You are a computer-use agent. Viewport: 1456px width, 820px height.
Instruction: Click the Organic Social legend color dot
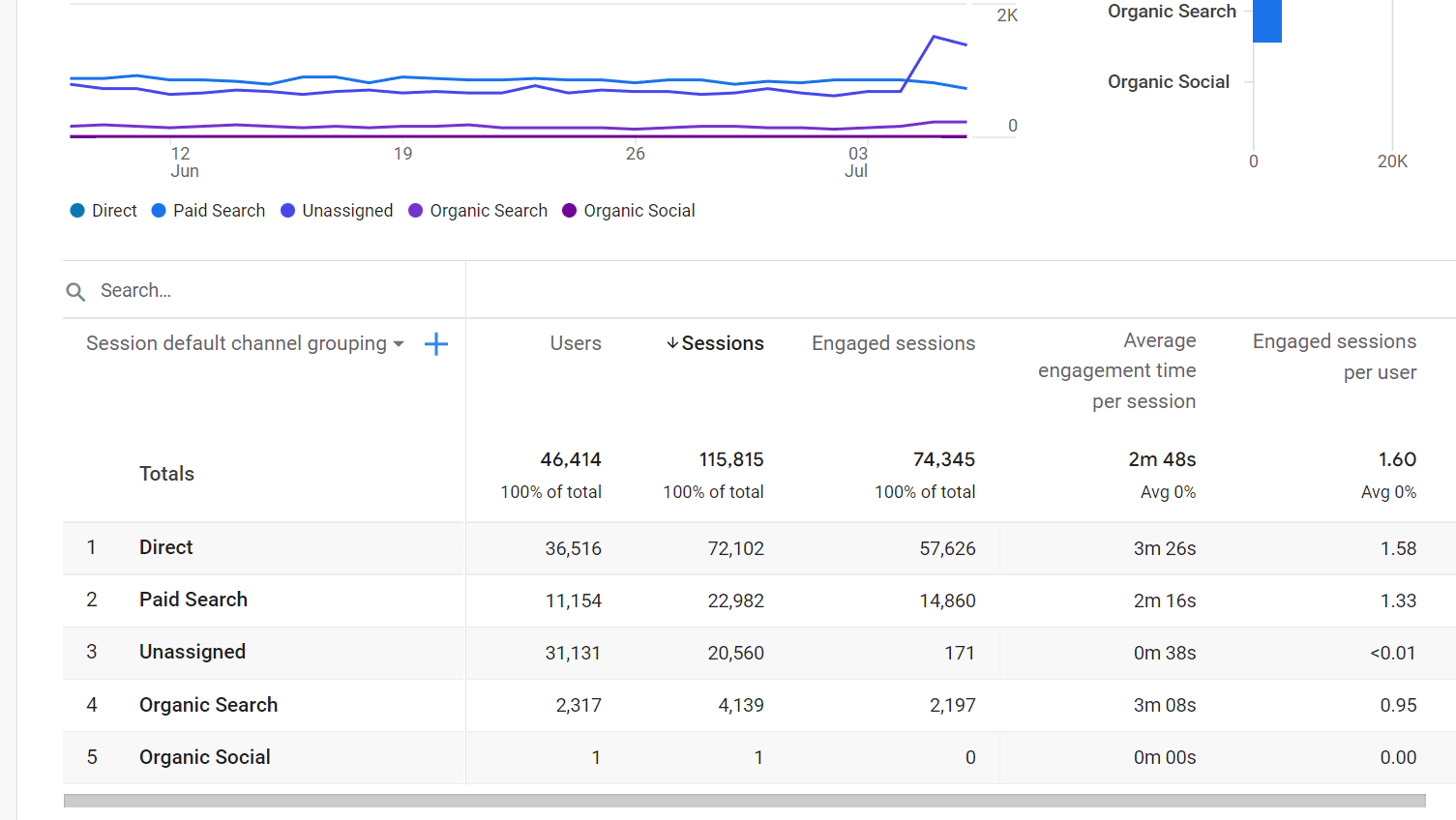(569, 211)
